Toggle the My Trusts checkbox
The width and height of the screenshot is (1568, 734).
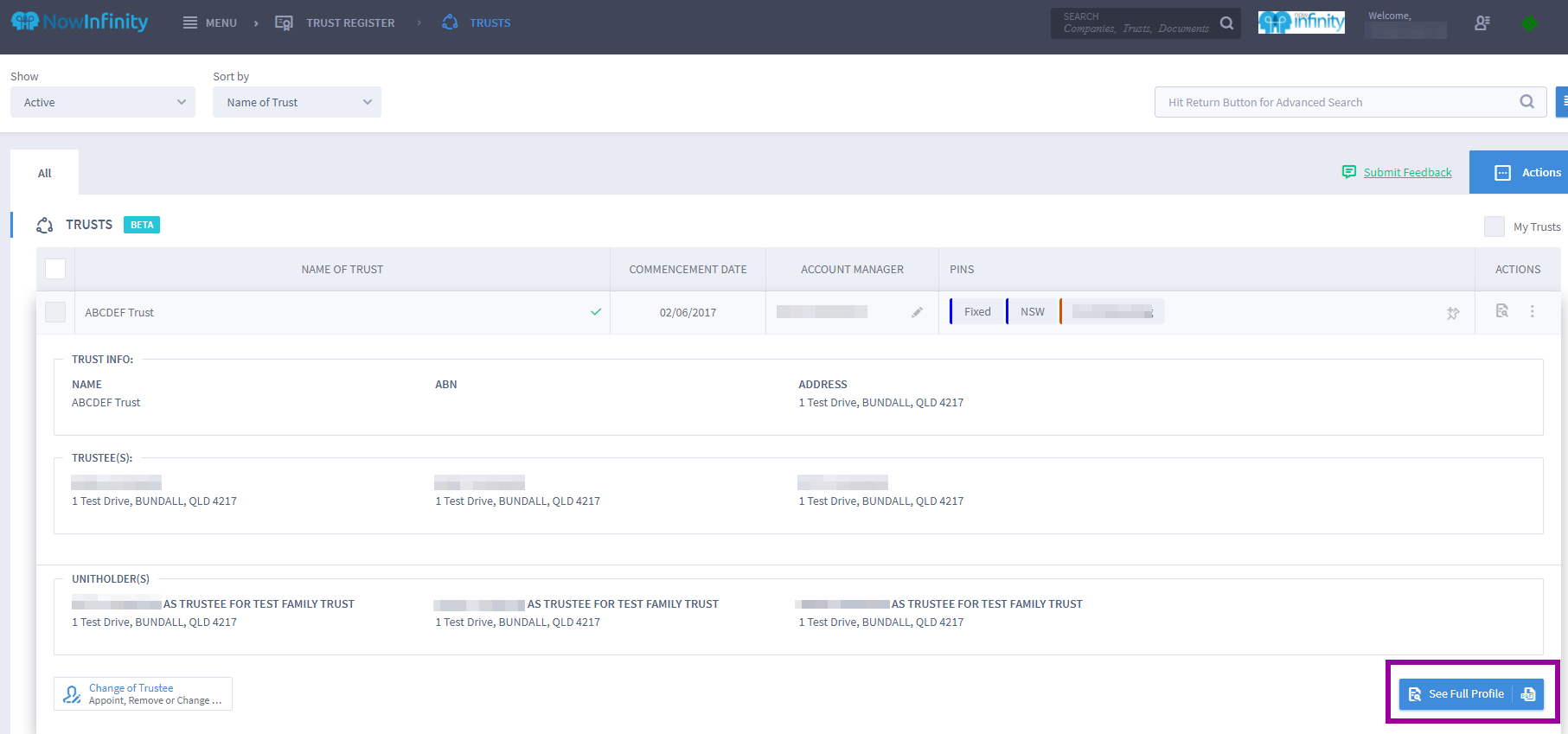click(1494, 227)
